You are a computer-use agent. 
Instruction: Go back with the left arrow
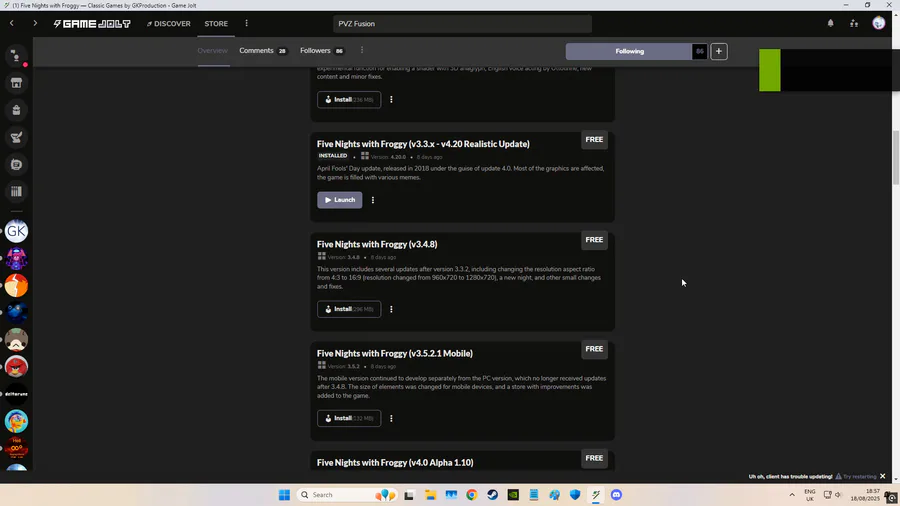[11, 24]
